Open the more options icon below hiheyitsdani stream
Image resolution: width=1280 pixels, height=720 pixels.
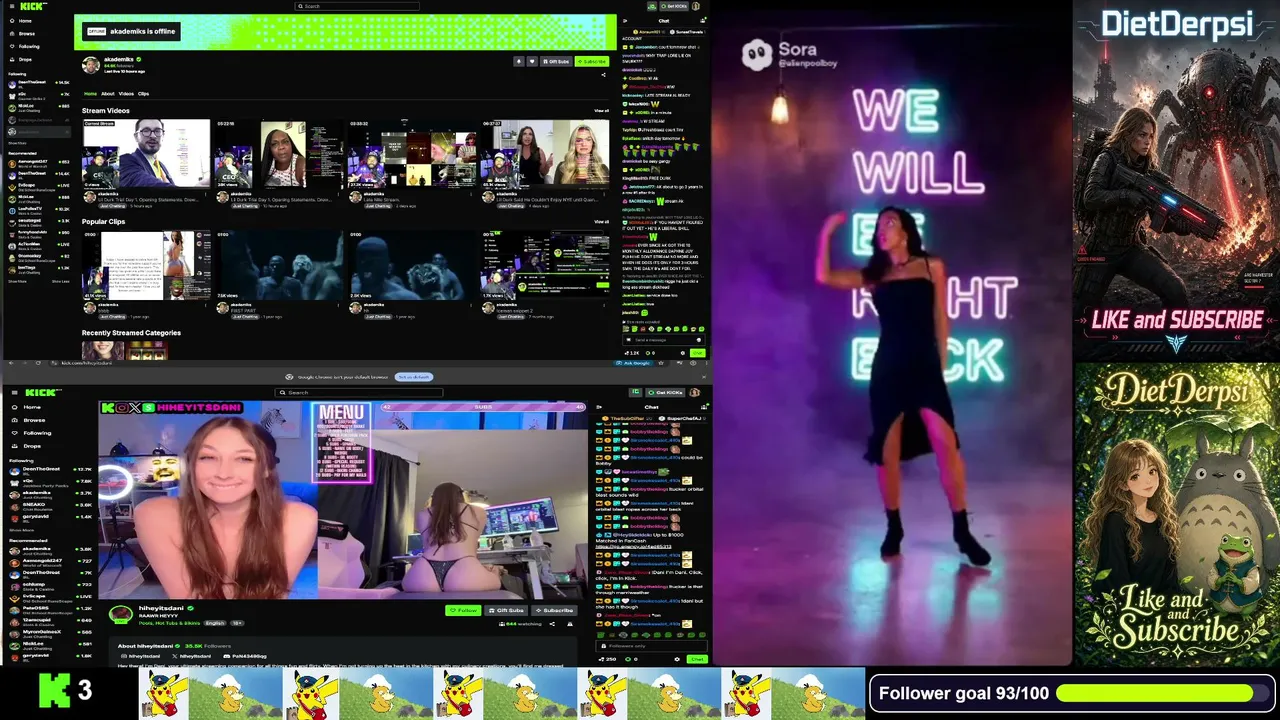(571, 624)
